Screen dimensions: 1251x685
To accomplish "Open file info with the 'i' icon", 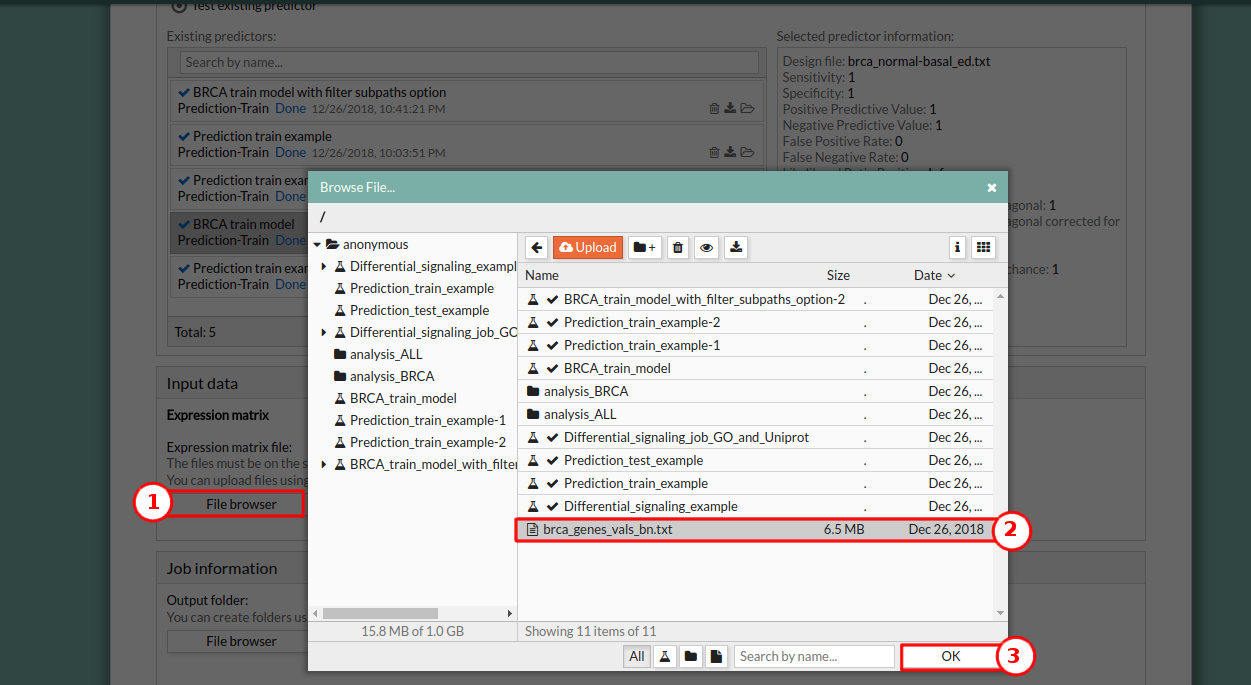I will coord(957,247).
